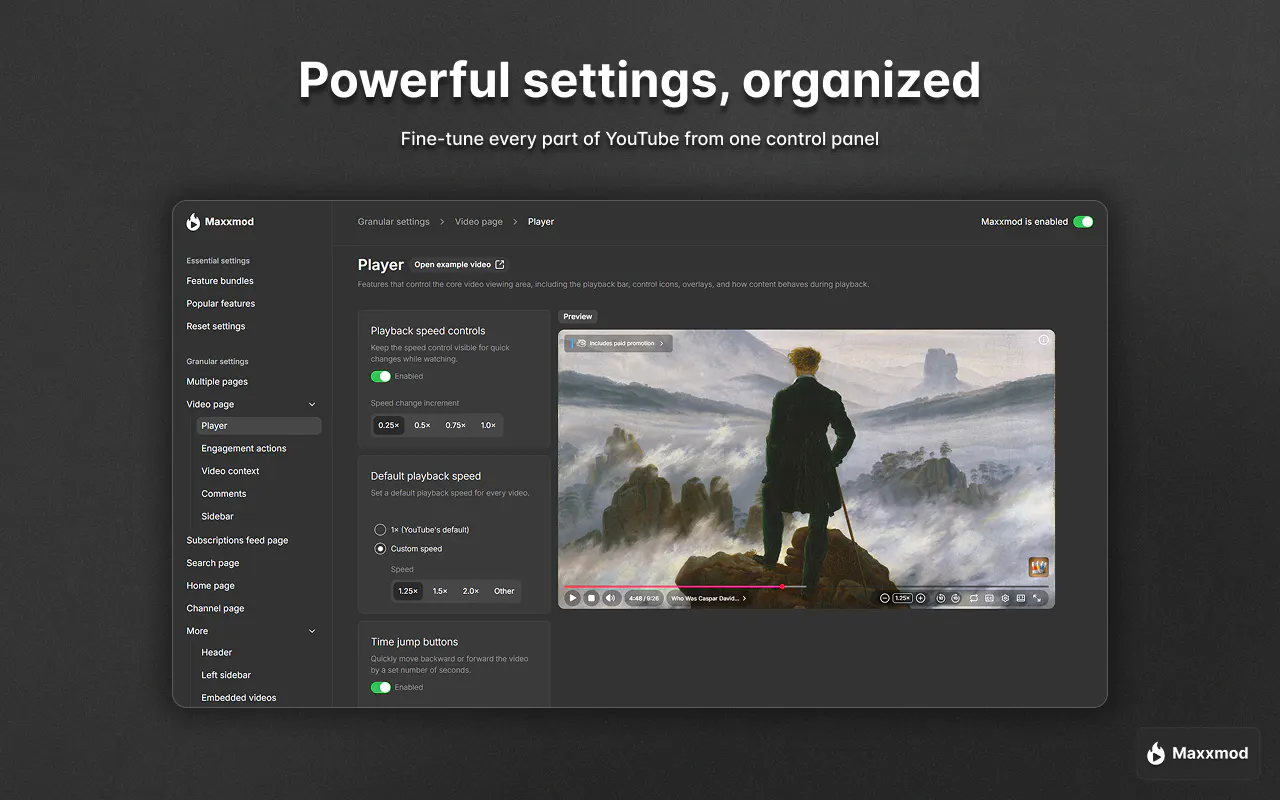Collapse the More section chevron
The image size is (1280, 800).
312,632
